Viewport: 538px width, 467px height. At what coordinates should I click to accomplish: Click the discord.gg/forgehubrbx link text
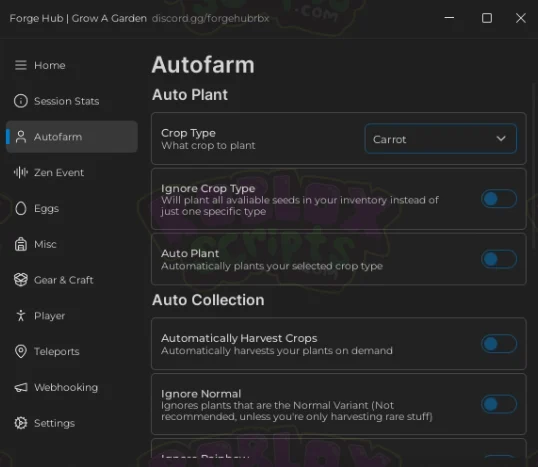(210, 18)
